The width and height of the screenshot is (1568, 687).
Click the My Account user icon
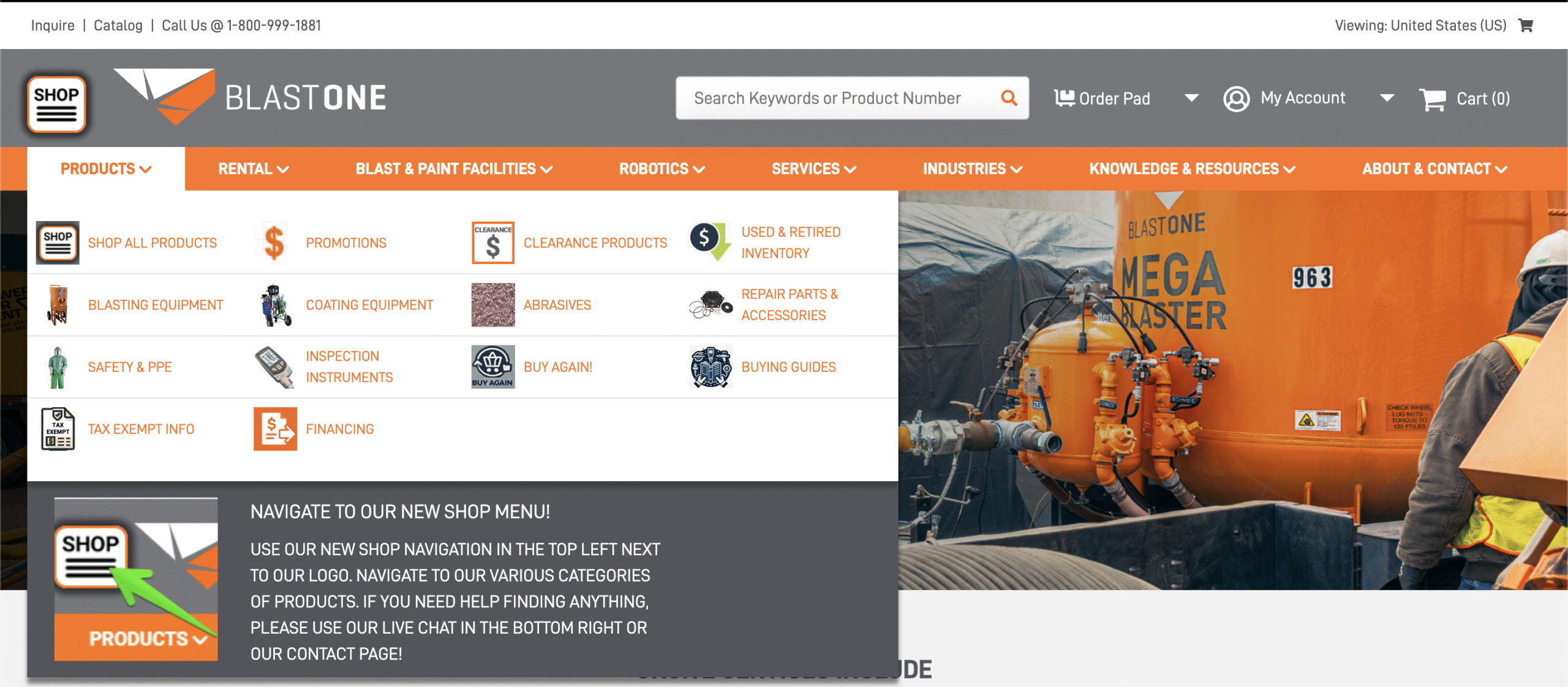[1236, 99]
